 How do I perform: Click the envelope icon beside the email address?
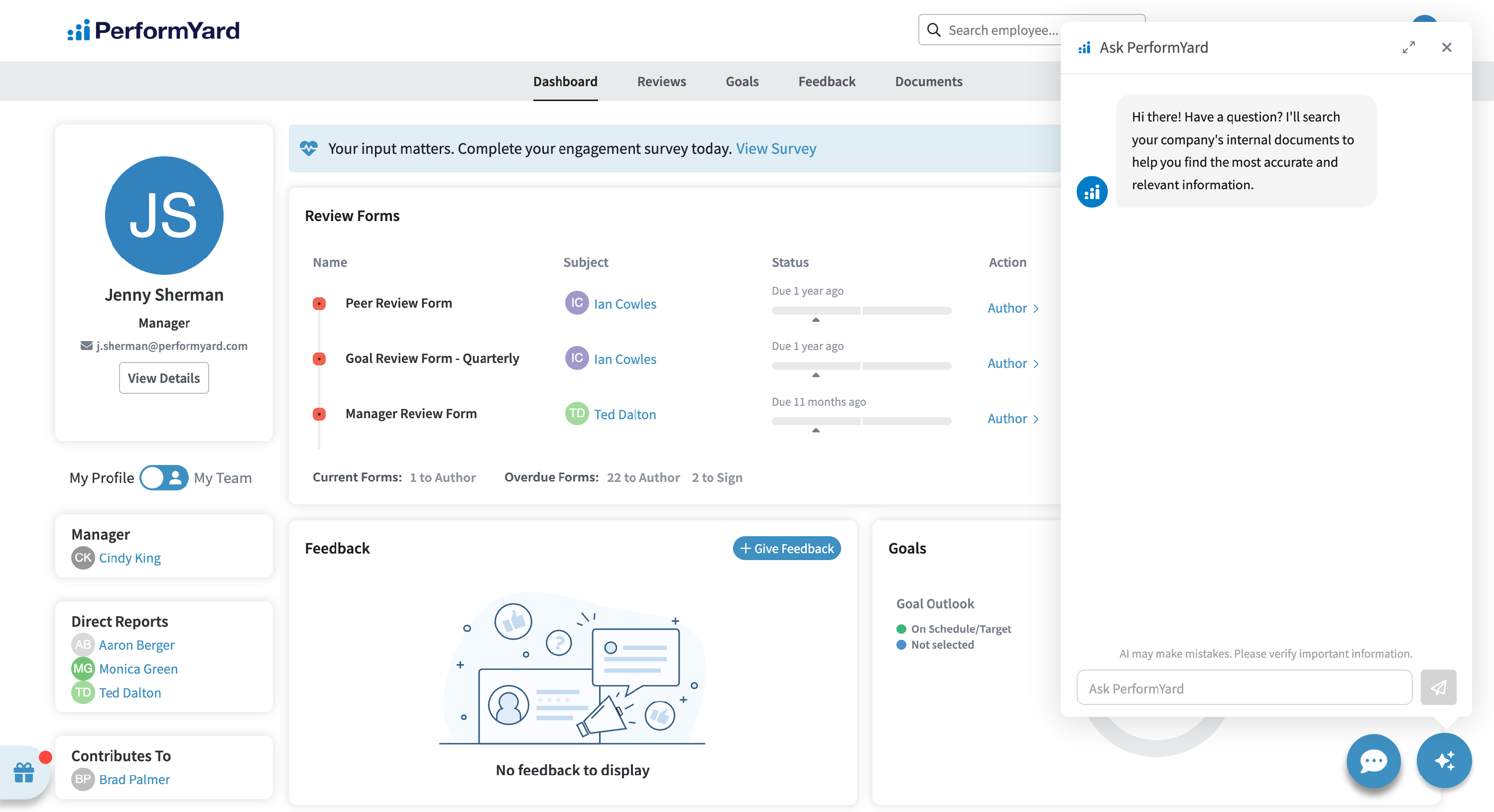click(x=87, y=346)
